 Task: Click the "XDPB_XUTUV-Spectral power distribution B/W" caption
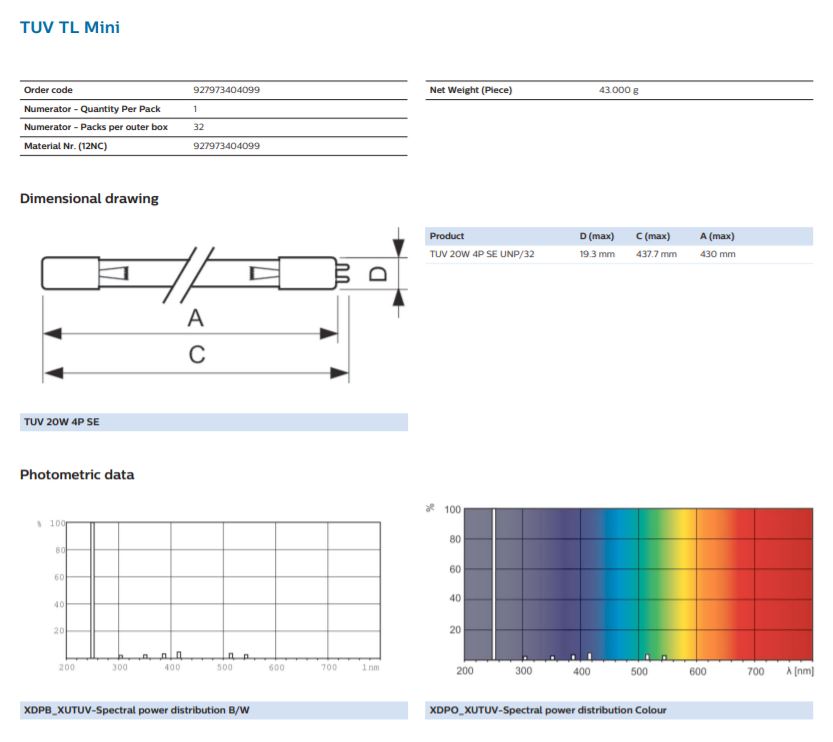(x=137, y=710)
